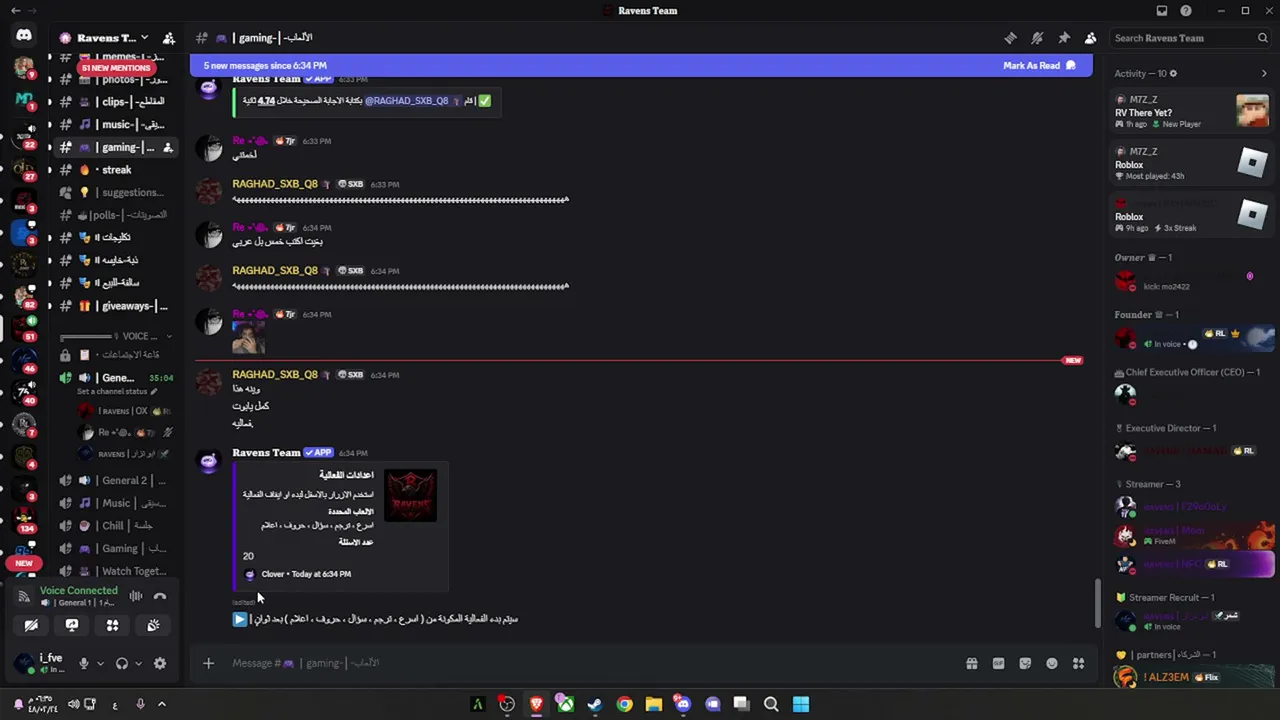Viewport: 1280px width, 720px height.
Task: Open the gift picker
Action: (x=971, y=663)
